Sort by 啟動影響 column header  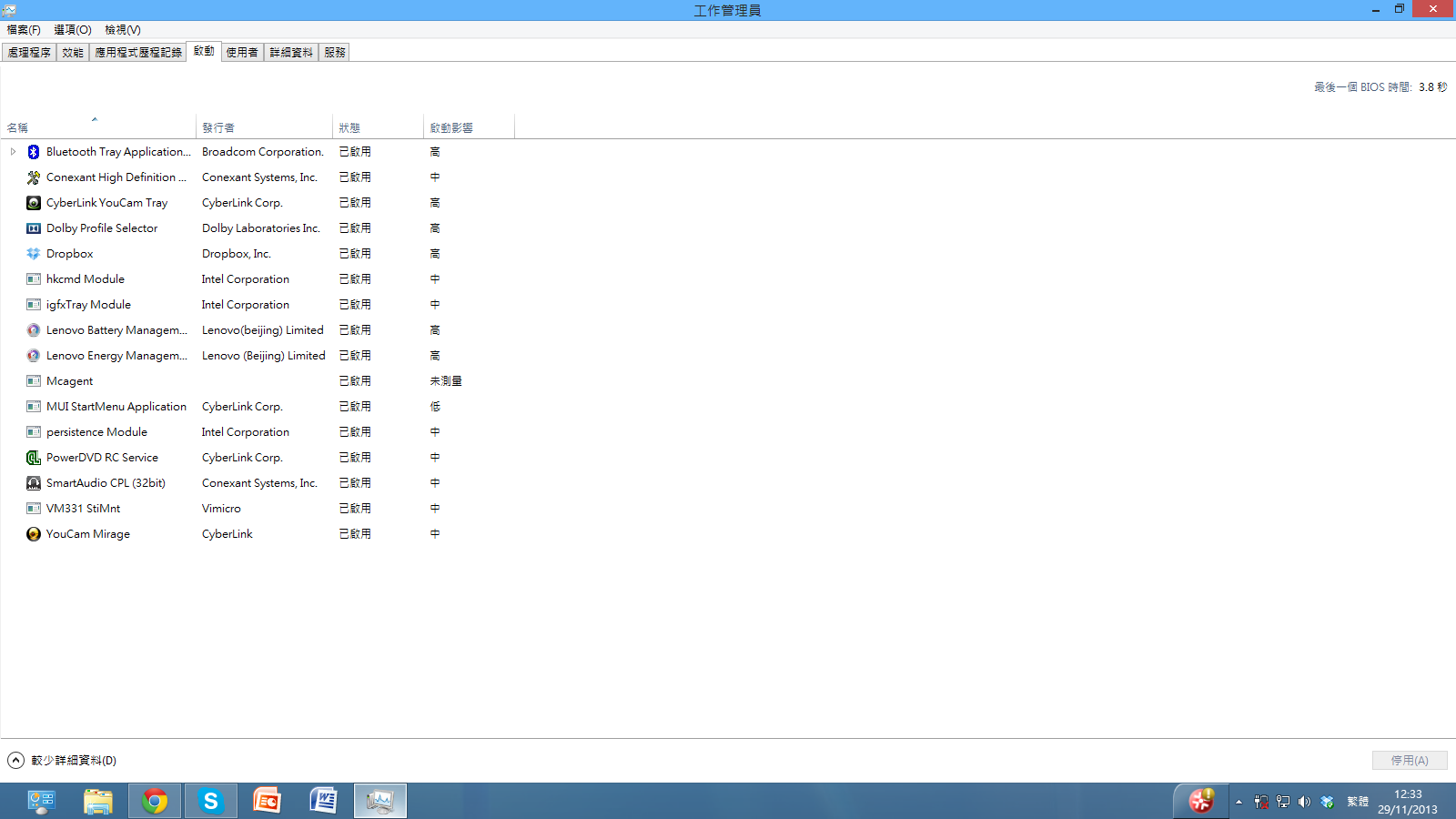(469, 127)
